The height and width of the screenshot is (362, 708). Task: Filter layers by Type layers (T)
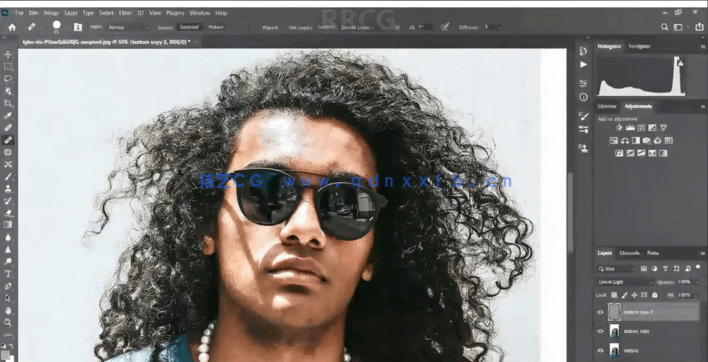[x=666, y=269]
